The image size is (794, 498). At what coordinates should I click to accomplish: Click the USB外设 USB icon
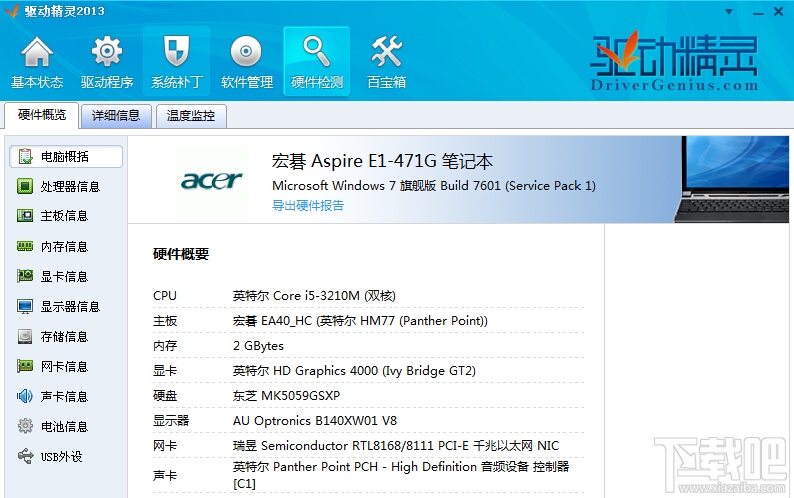tap(25, 456)
